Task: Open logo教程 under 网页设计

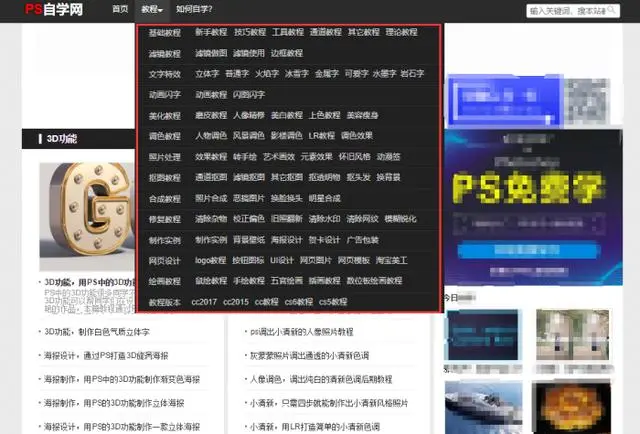Action: point(211,260)
